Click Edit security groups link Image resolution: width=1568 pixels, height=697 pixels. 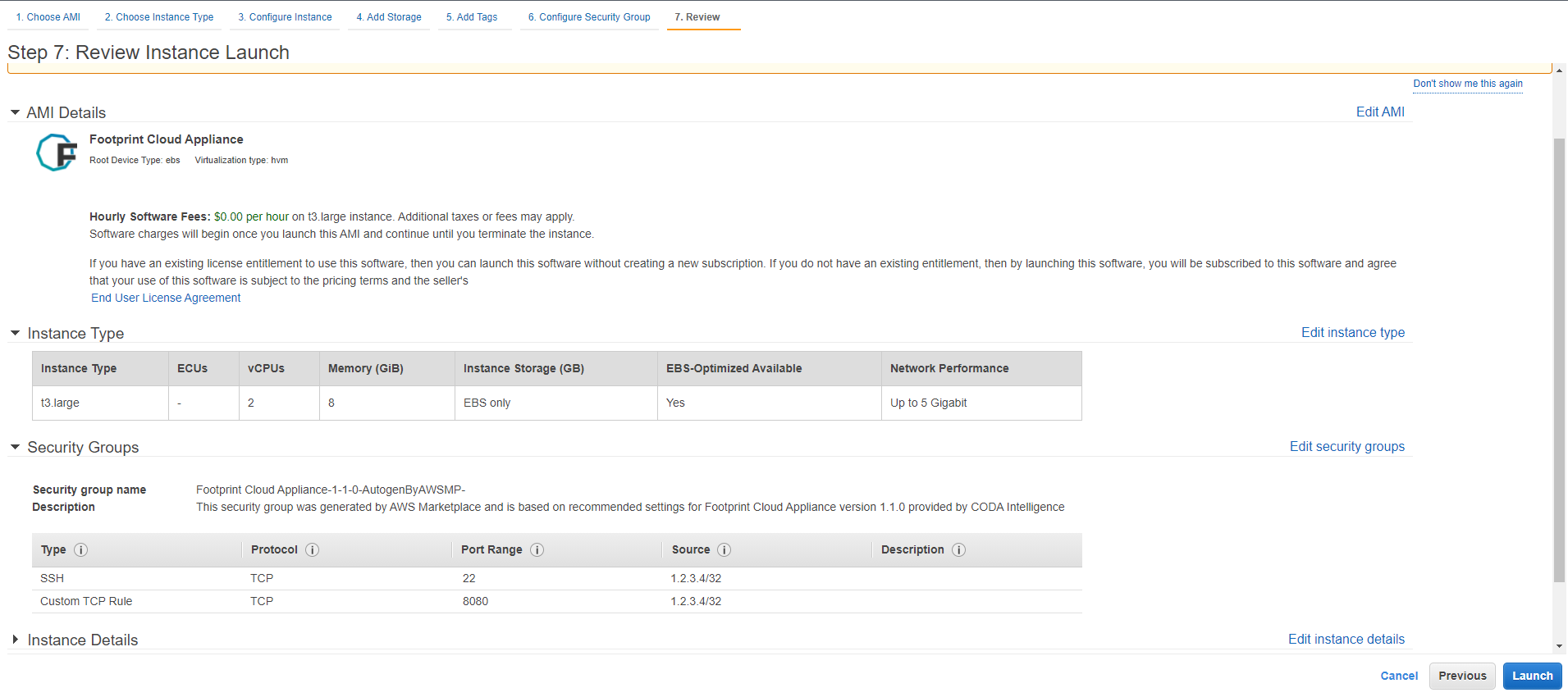[x=1347, y=447]
